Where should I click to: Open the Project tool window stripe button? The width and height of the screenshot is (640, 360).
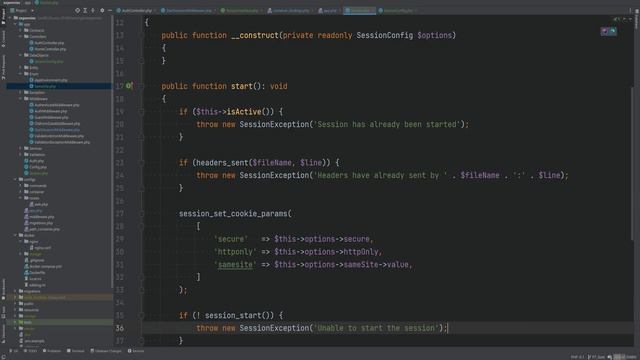click(4, 18)
